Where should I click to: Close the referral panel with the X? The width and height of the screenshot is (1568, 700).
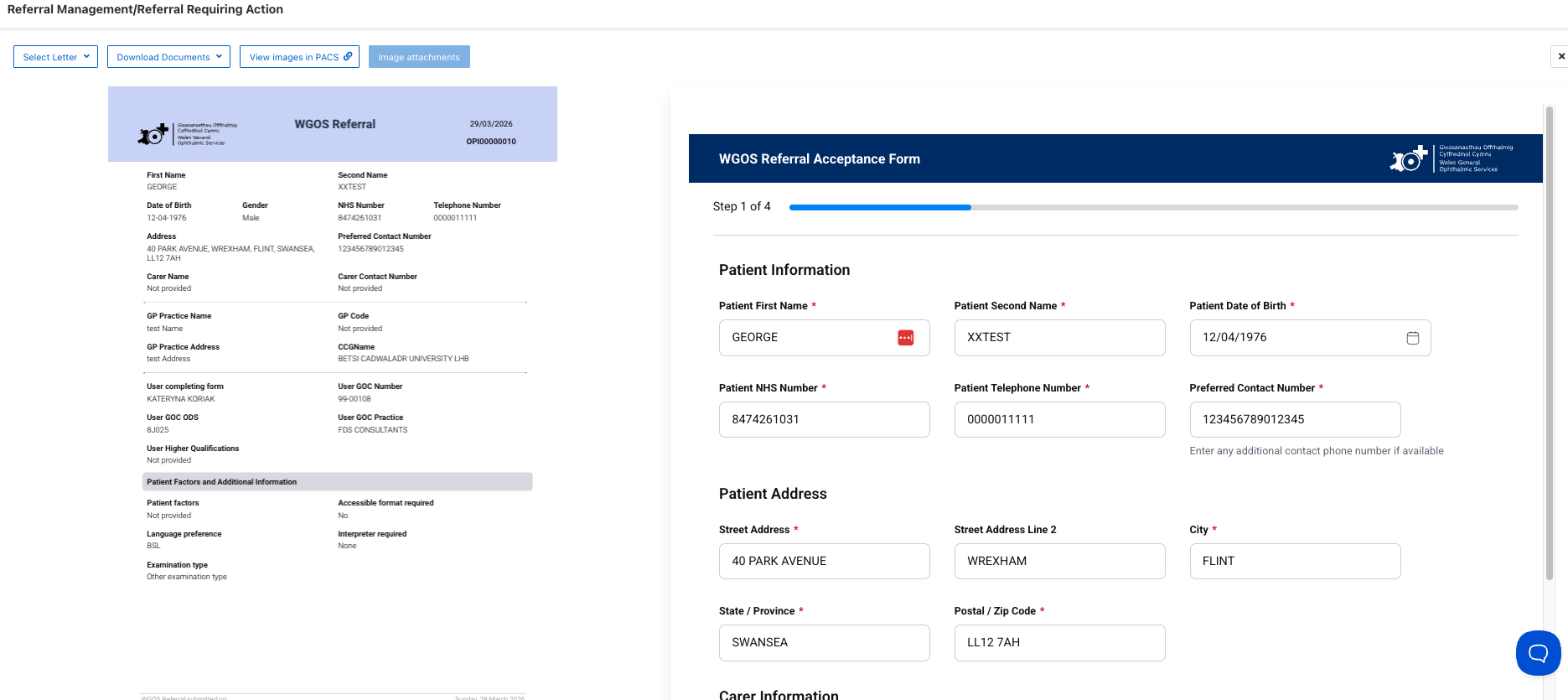tap(1560, 56)
